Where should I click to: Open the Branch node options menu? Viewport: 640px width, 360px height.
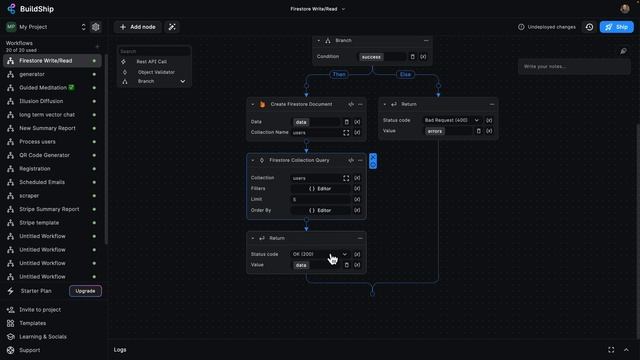tap(426, 40)
